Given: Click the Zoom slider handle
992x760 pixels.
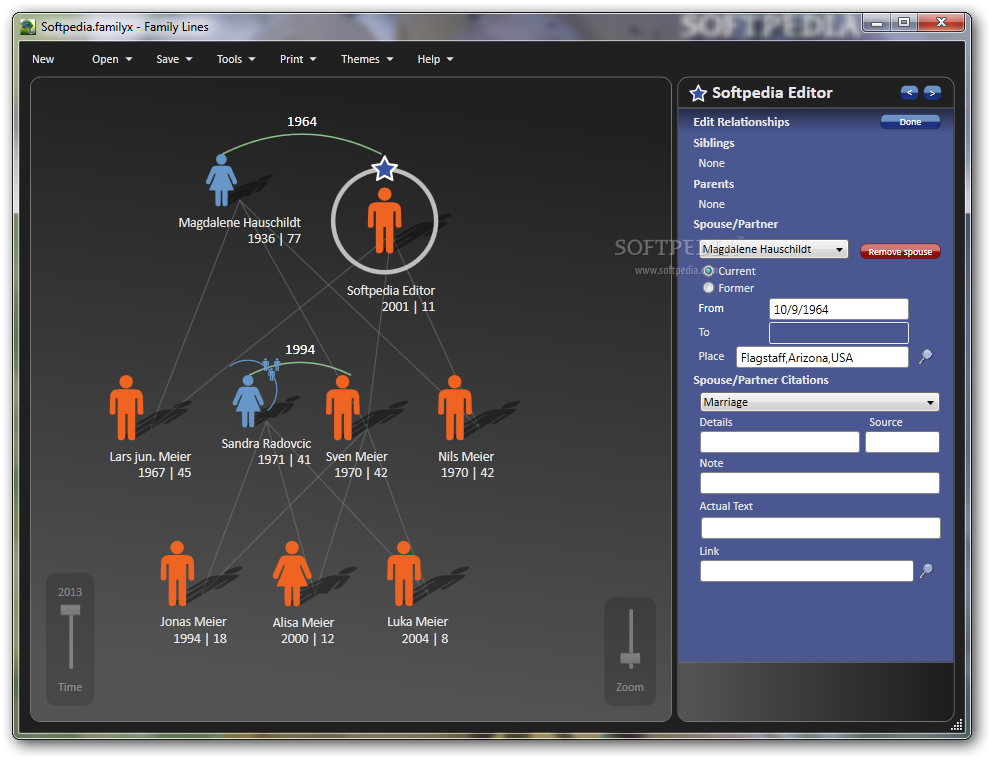Looking at the screenshot, I should point(630,659).
